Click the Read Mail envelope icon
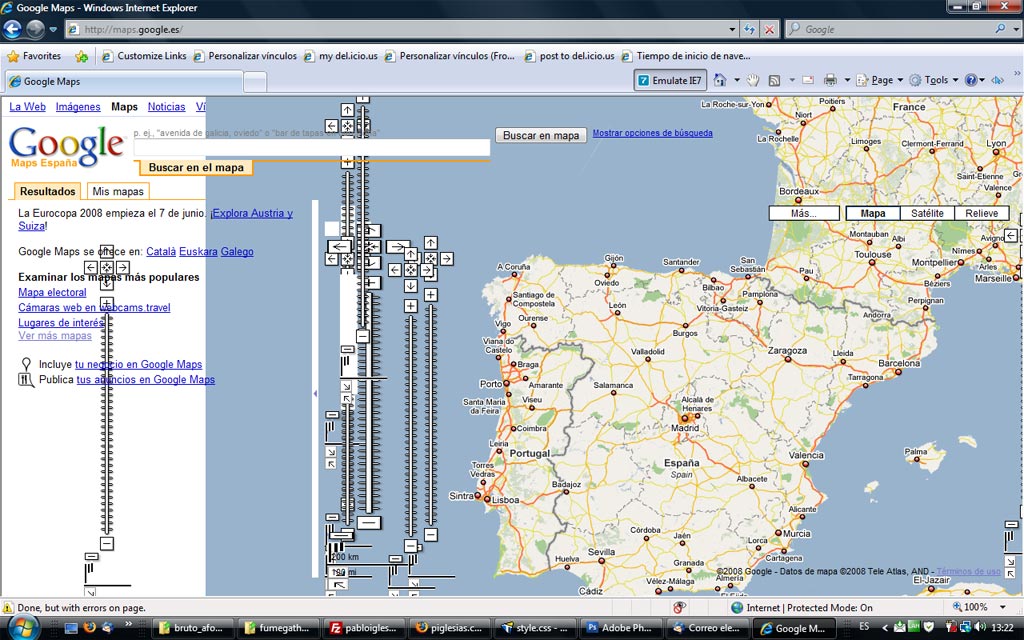This screenshot has width=1024, height=640. coord(808,80)
